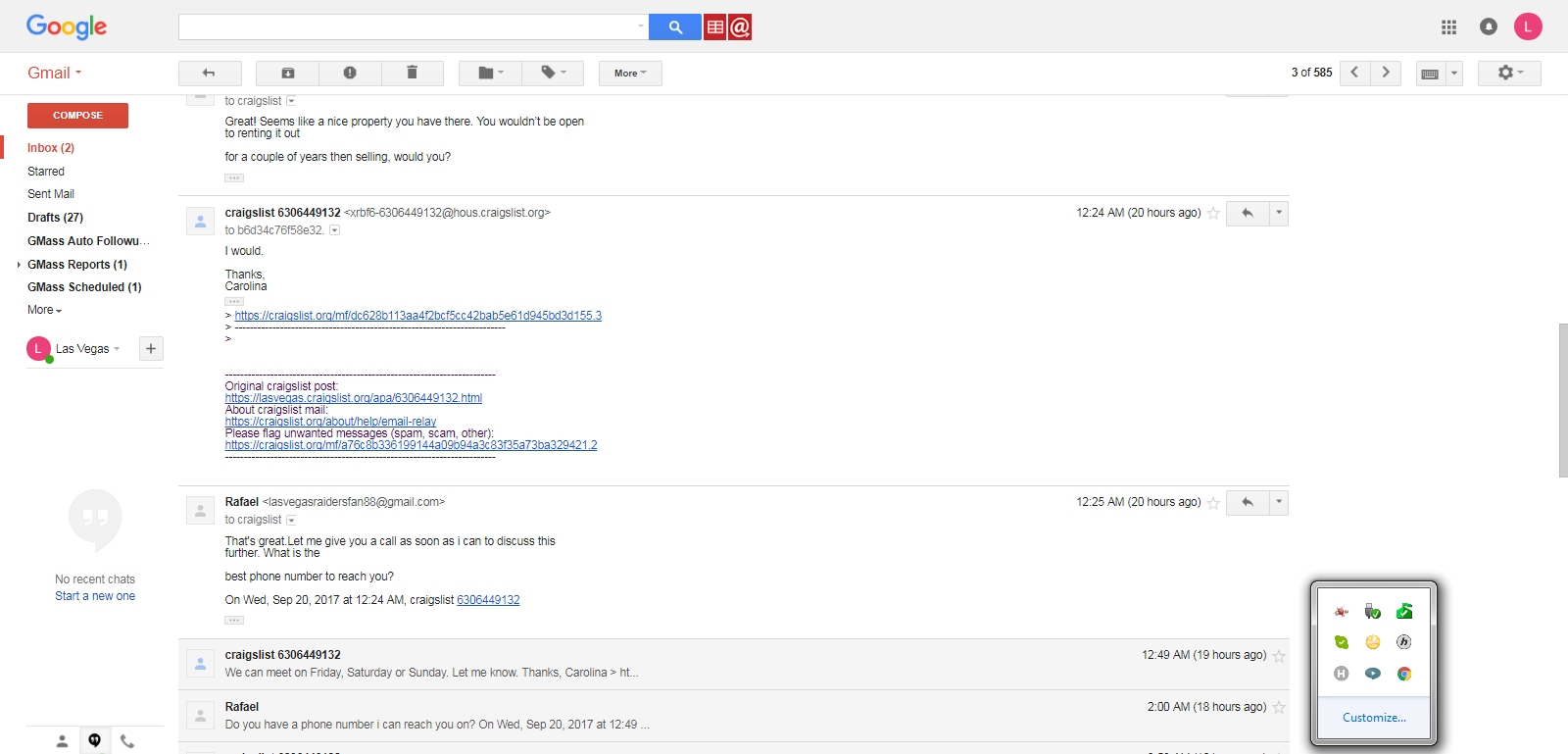
Task: Click the red GMass @ send button
Action: (x=740, y=27)
